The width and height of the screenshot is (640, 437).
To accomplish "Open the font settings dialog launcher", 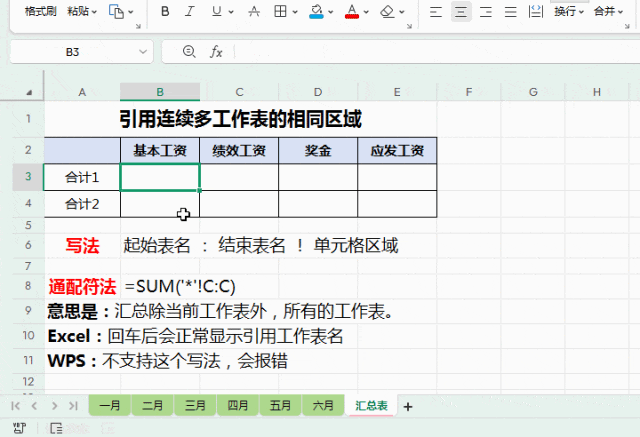I will 409,26.
